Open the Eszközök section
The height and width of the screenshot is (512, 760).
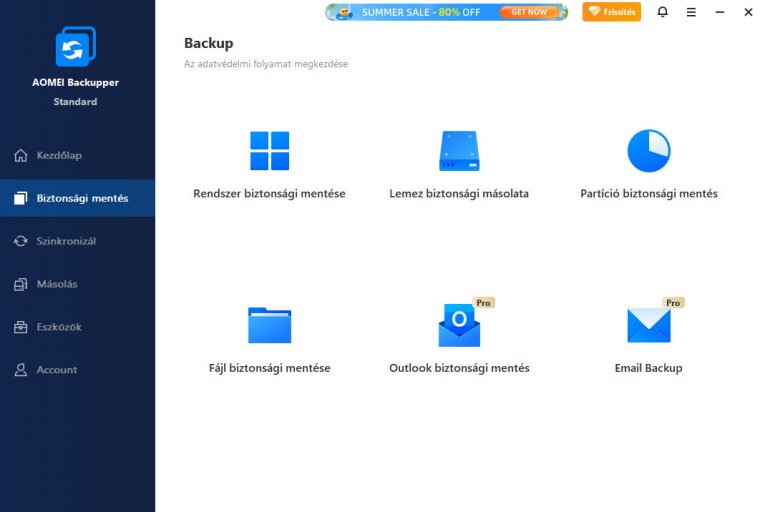pos(78,327)
